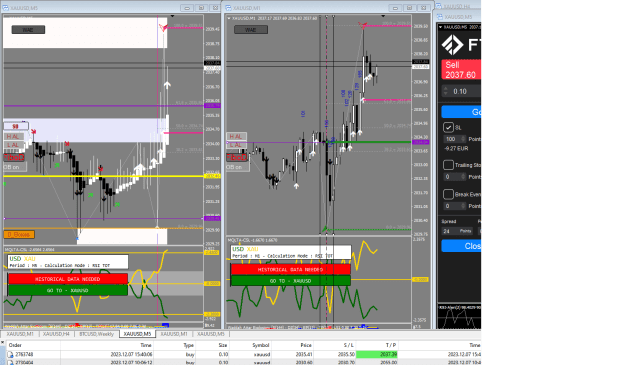This screenshot has height=365, width=625.
Task: Click the WAE button in the XAUUSD,M5 chart
Action: pos(28,29)
